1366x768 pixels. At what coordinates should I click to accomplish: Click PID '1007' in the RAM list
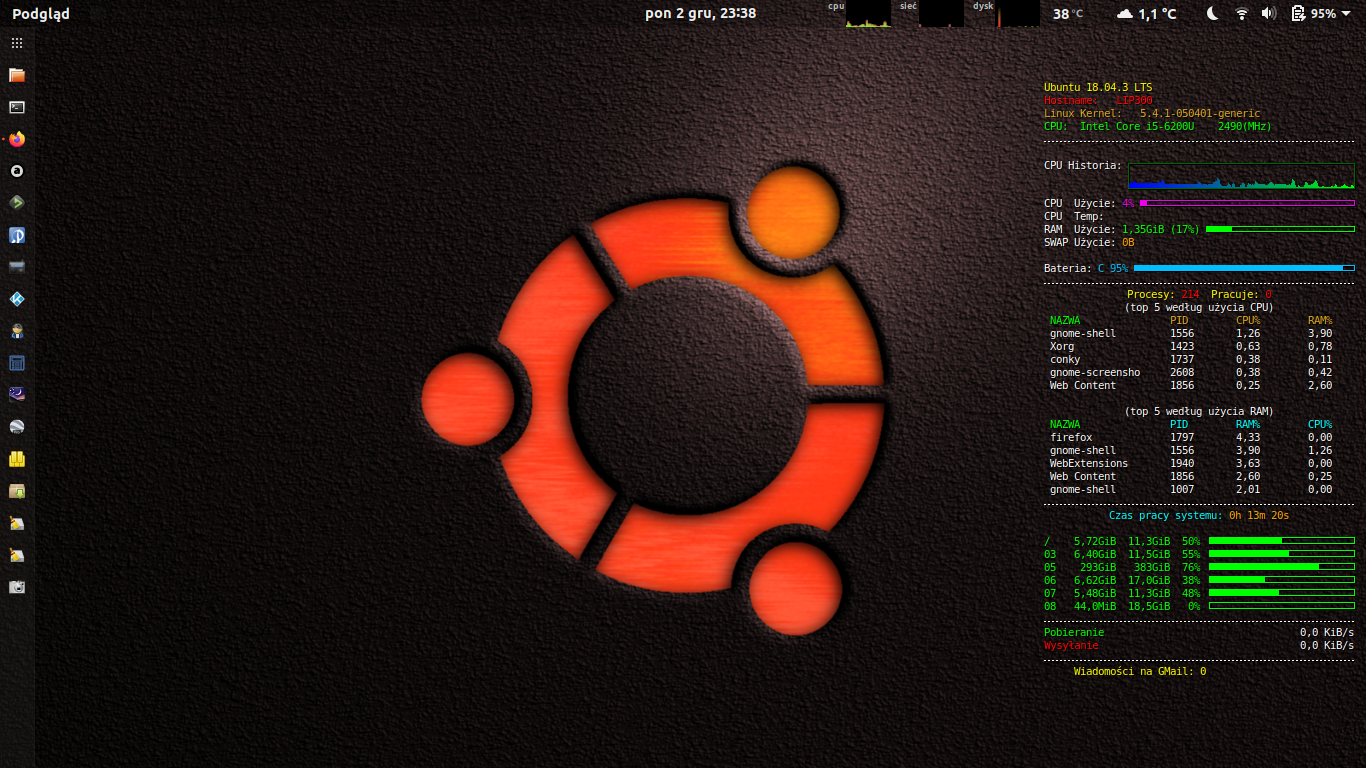coord(1182,489)
